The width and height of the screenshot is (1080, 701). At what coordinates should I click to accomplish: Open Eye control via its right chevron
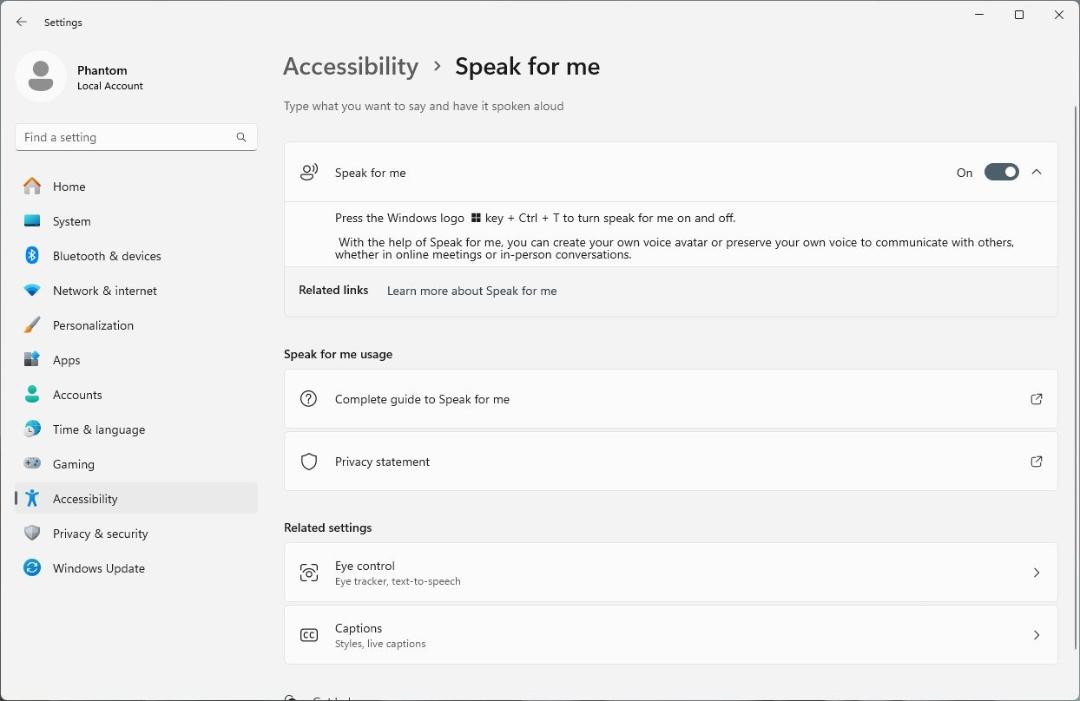tap(1037, 572)
